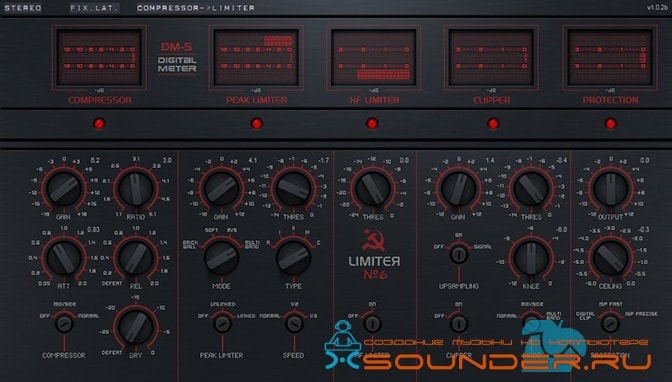Open the COMPRESSOR->LIMITER routing selector
Viewport: 672px width, 382px height.
pos(196,8)
